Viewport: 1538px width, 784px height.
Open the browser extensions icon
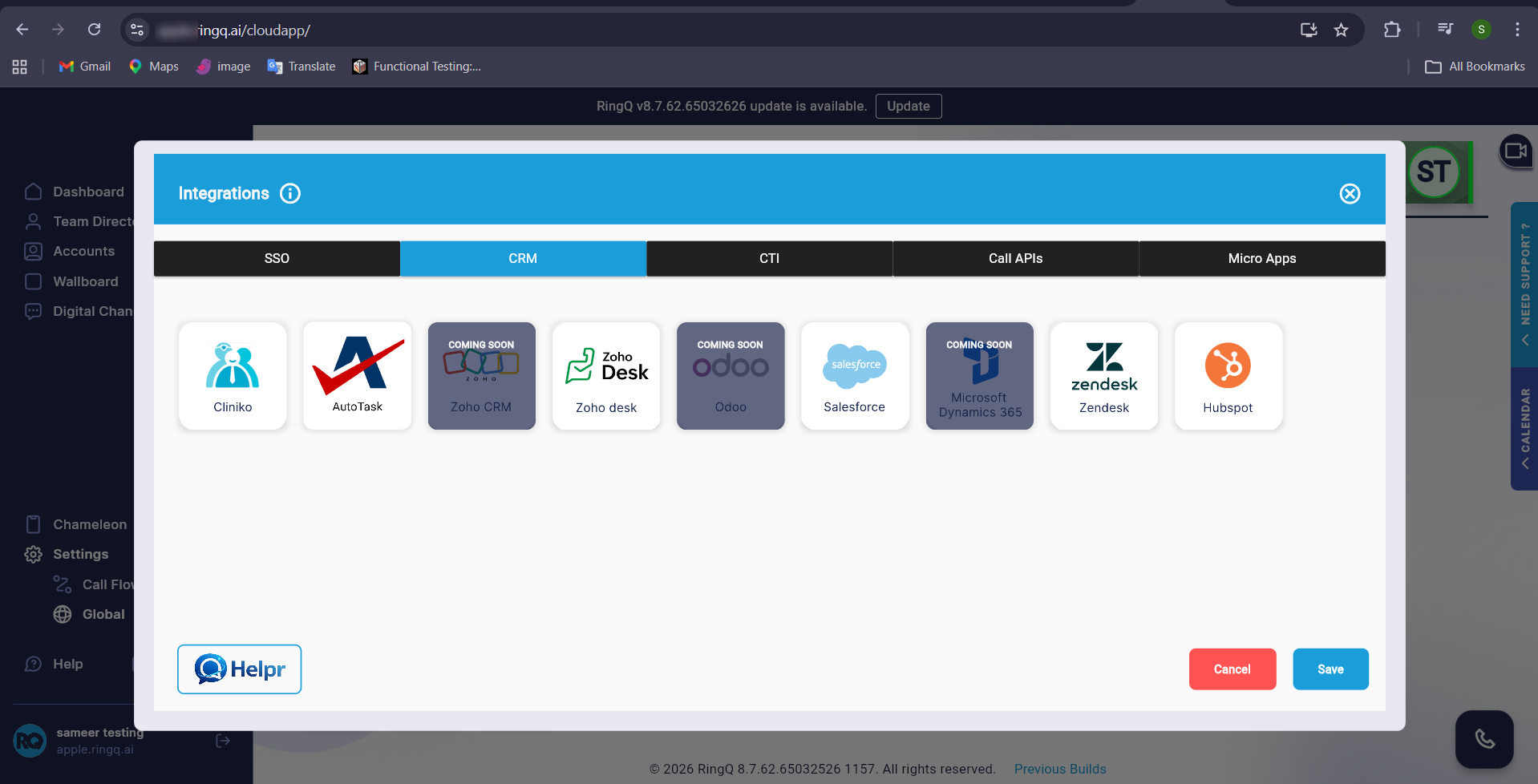click(1392, 30)
